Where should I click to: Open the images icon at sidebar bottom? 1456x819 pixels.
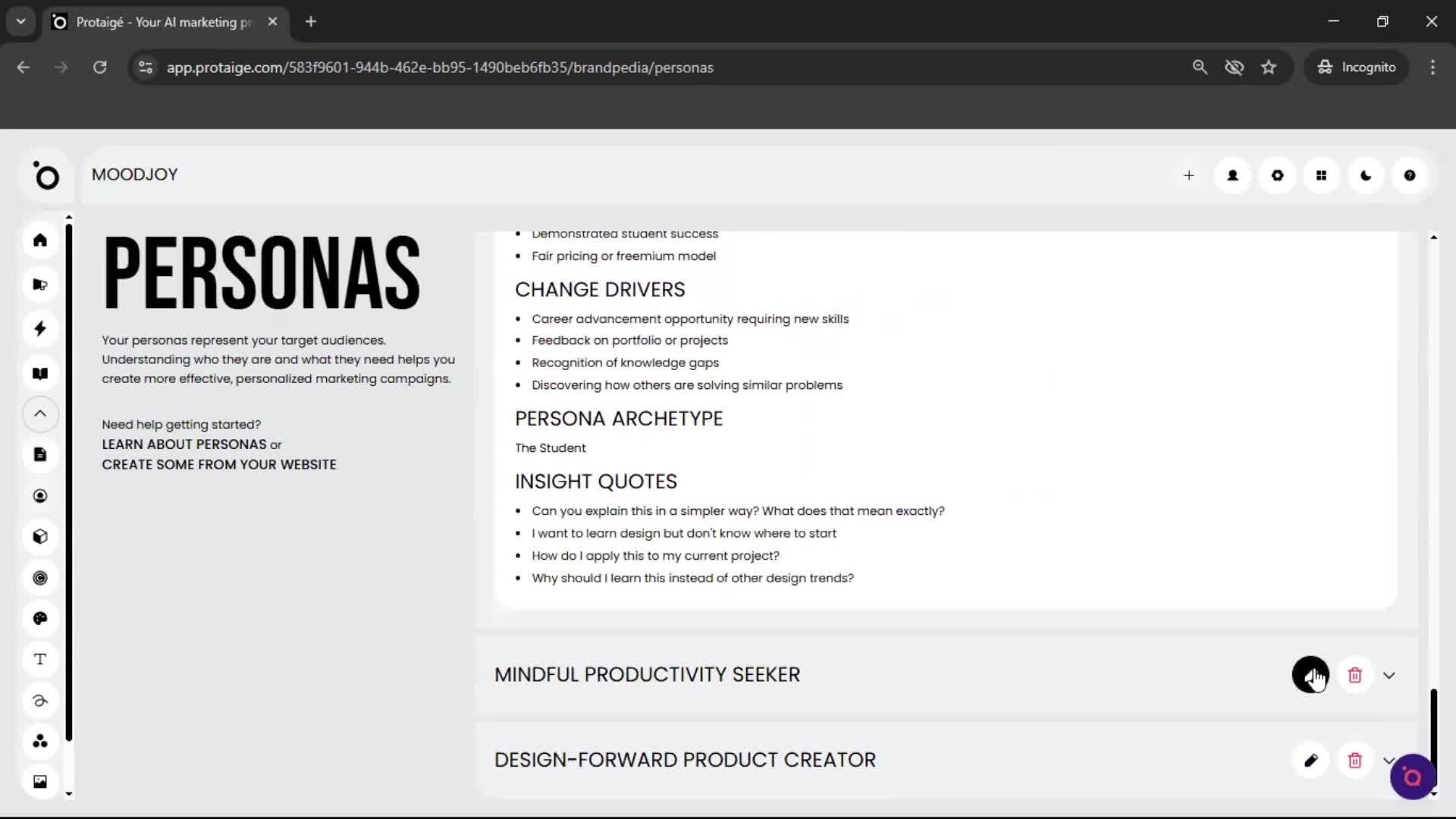[x=39, y=782]
